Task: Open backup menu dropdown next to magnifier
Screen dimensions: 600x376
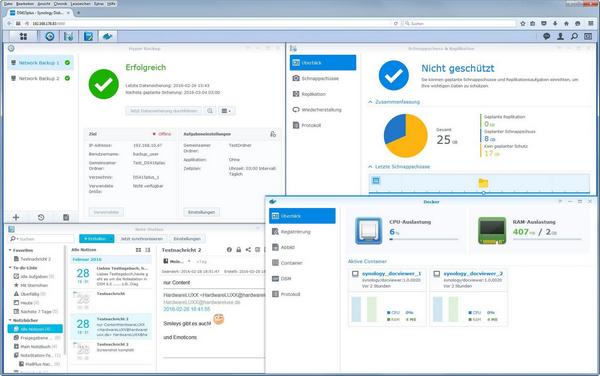Action: click(x=226, y=111)
